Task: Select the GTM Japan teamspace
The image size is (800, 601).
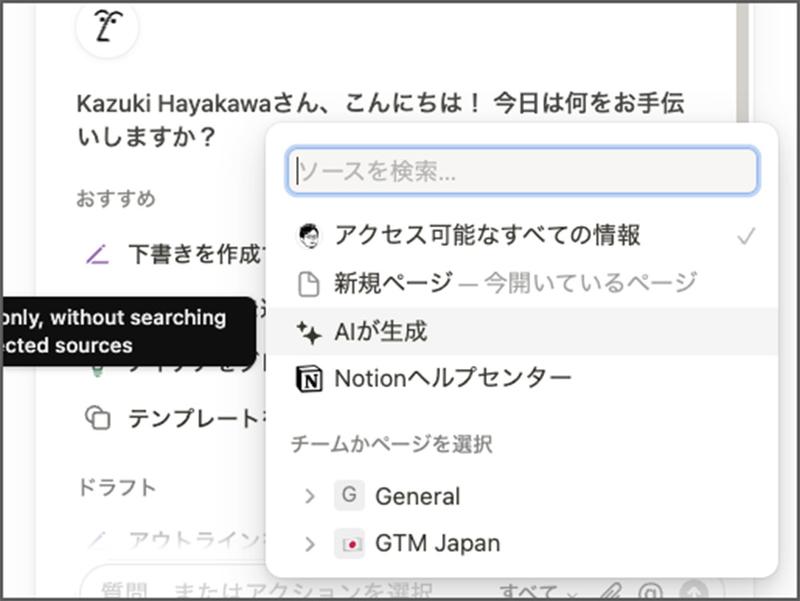Action: 522,544
